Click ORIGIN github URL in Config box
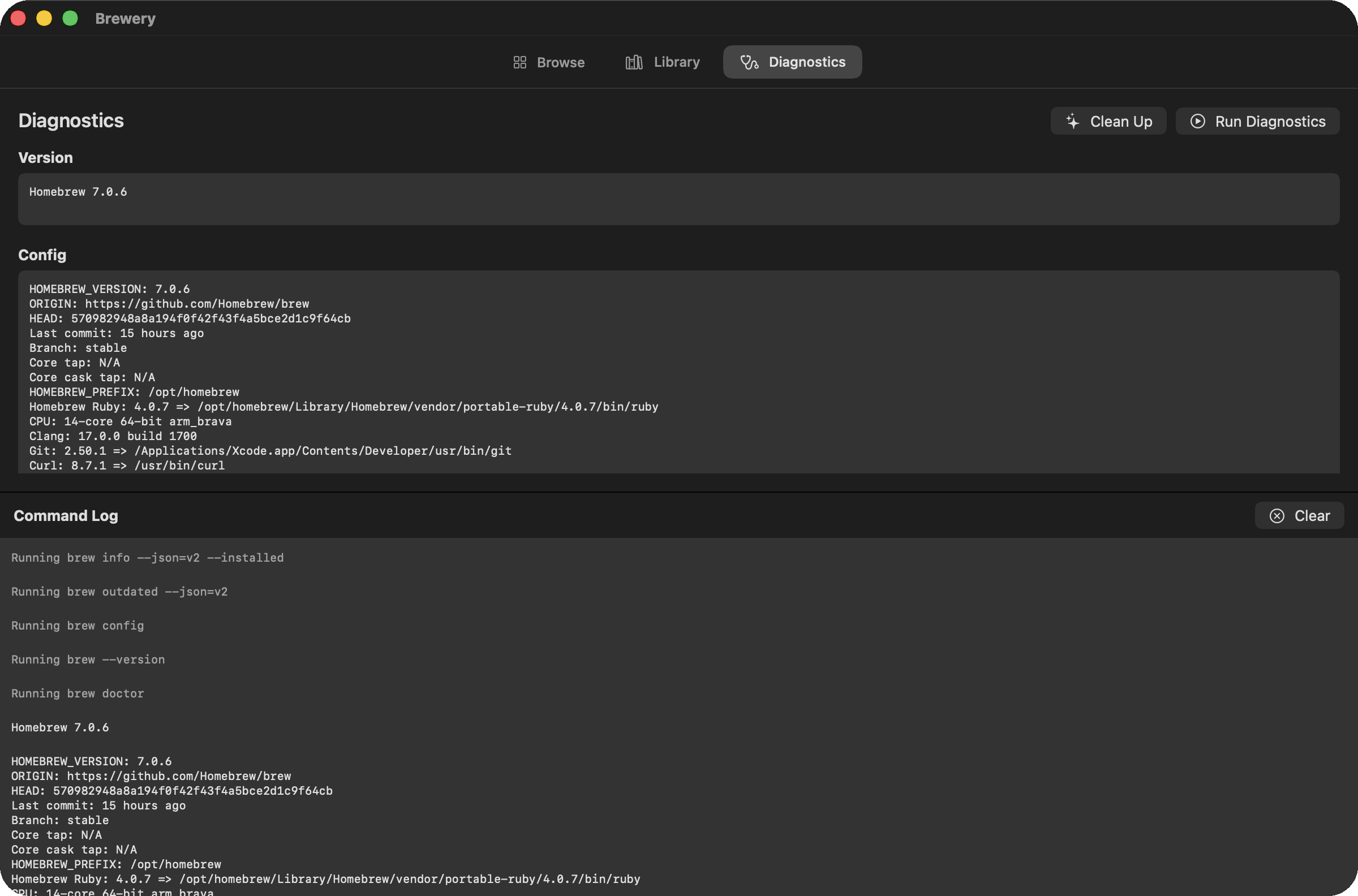Screen dimensions: 1358x896 [197, 304]
